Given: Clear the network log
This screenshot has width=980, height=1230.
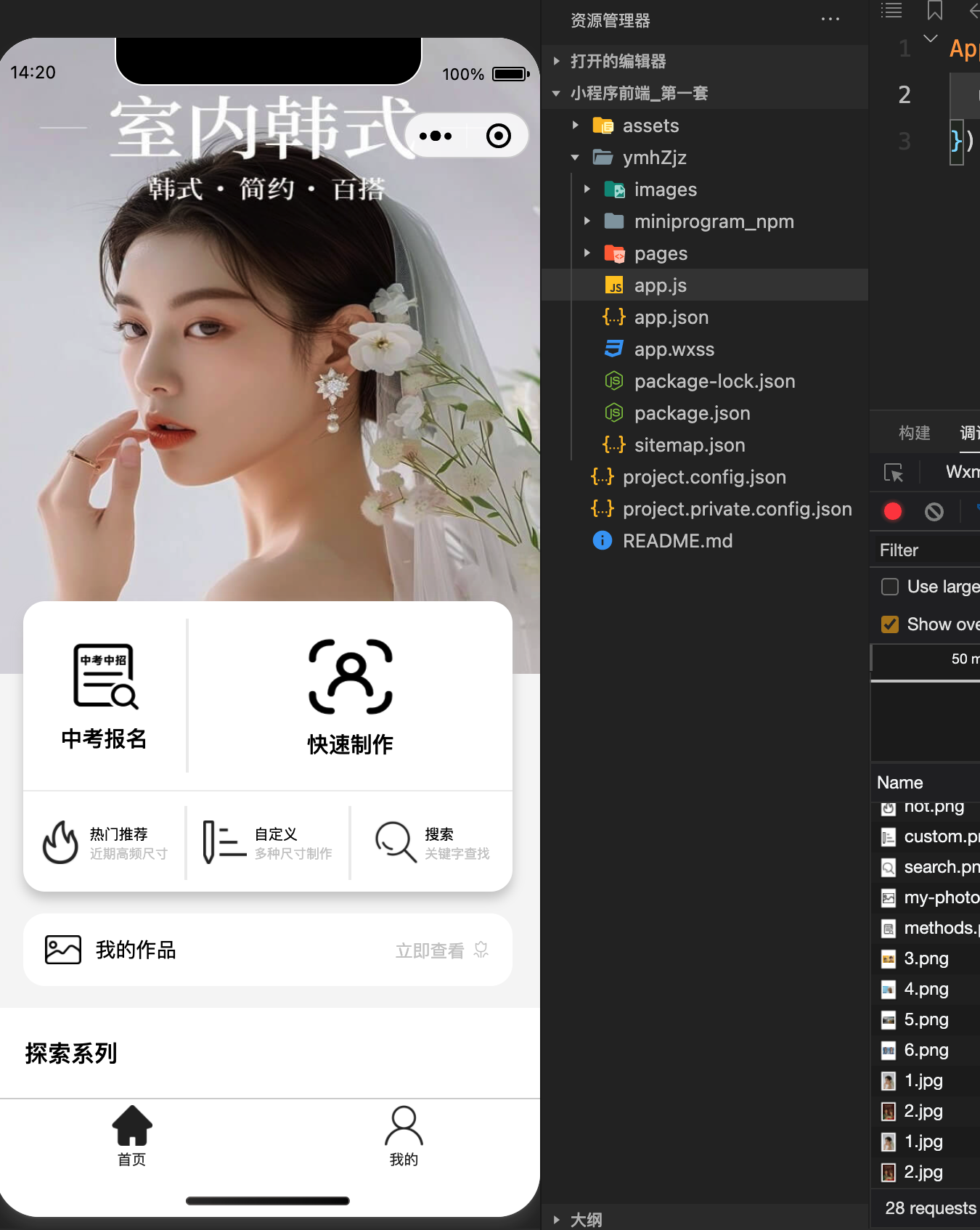Looking at the screenshot, I should coord(934,511).
